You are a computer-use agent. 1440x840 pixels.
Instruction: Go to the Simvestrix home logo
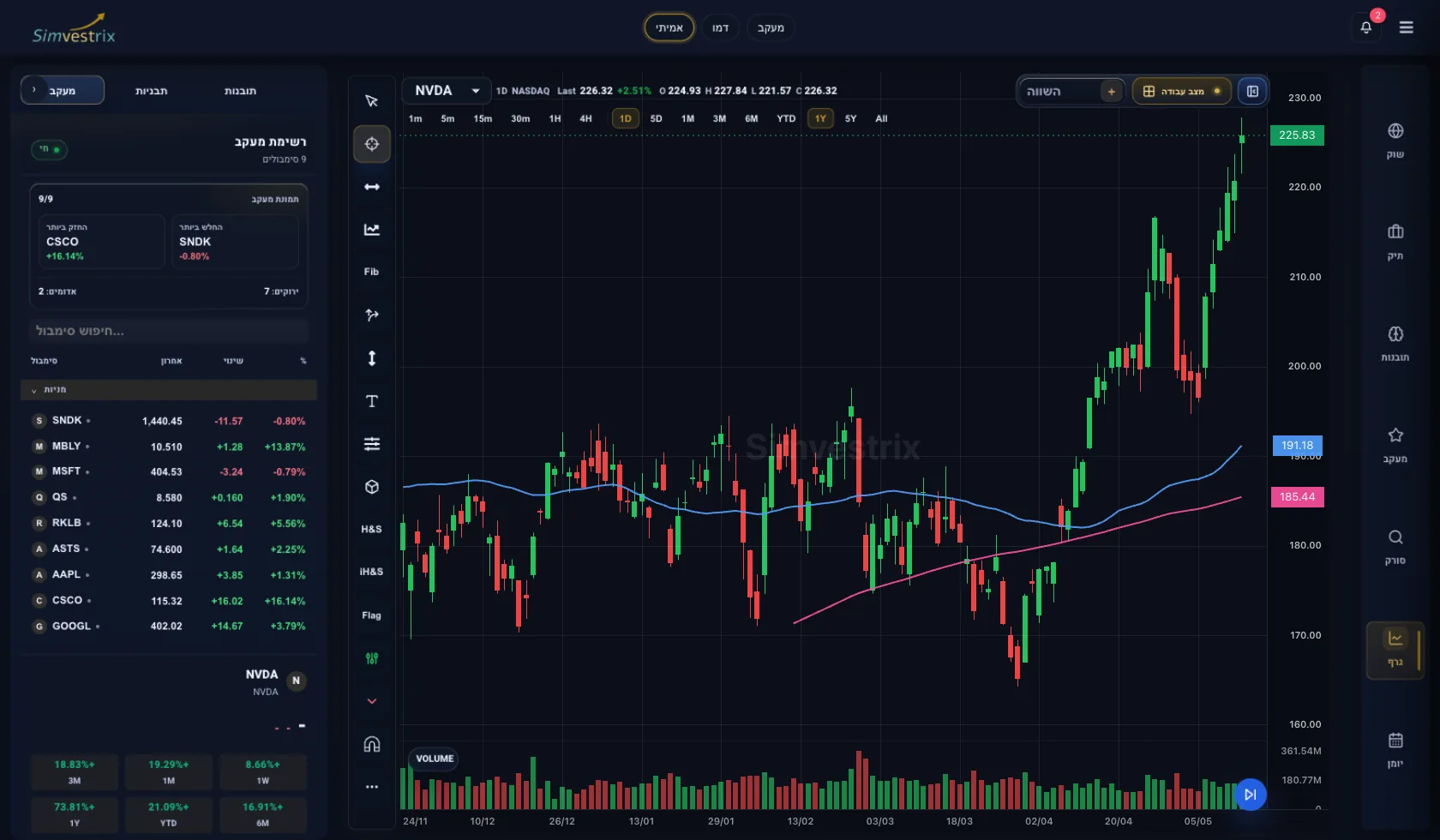click(x=74, y=29)
